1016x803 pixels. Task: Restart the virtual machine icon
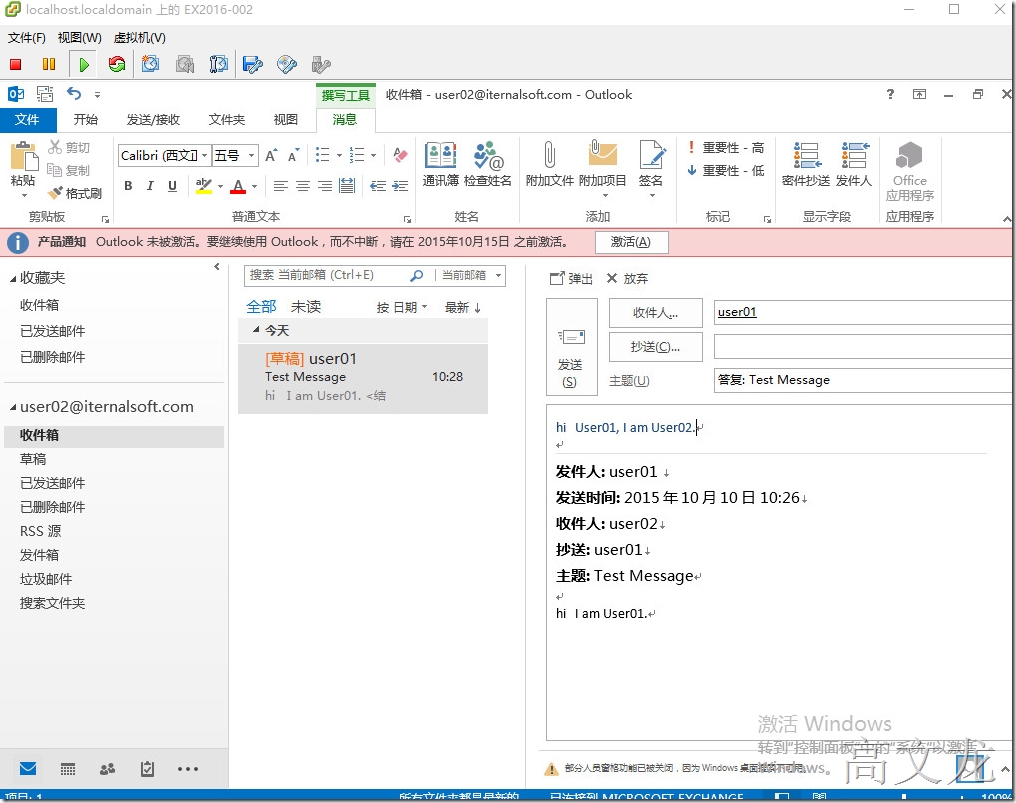pyautogui.click(x=117, y=64)
